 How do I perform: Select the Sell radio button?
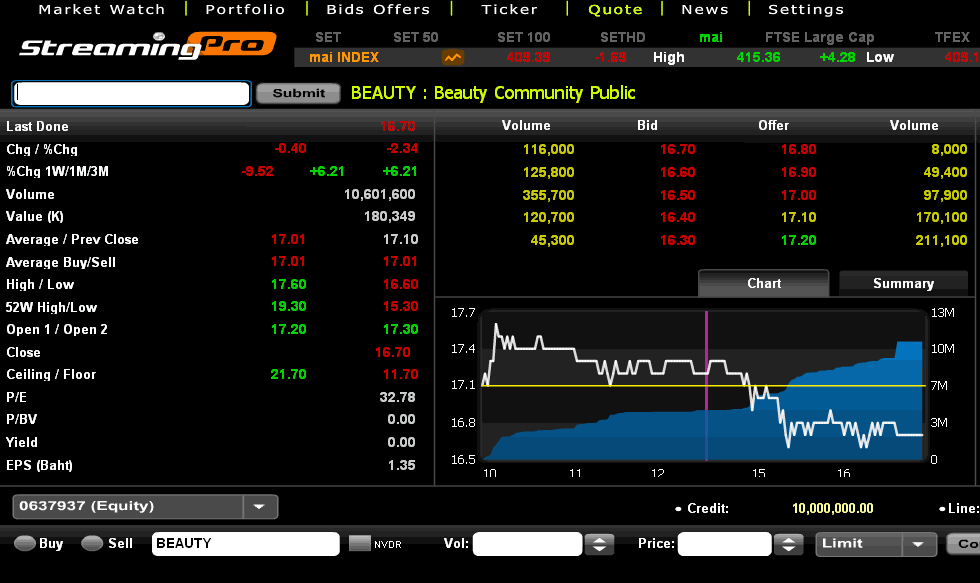tap(92, 544)
